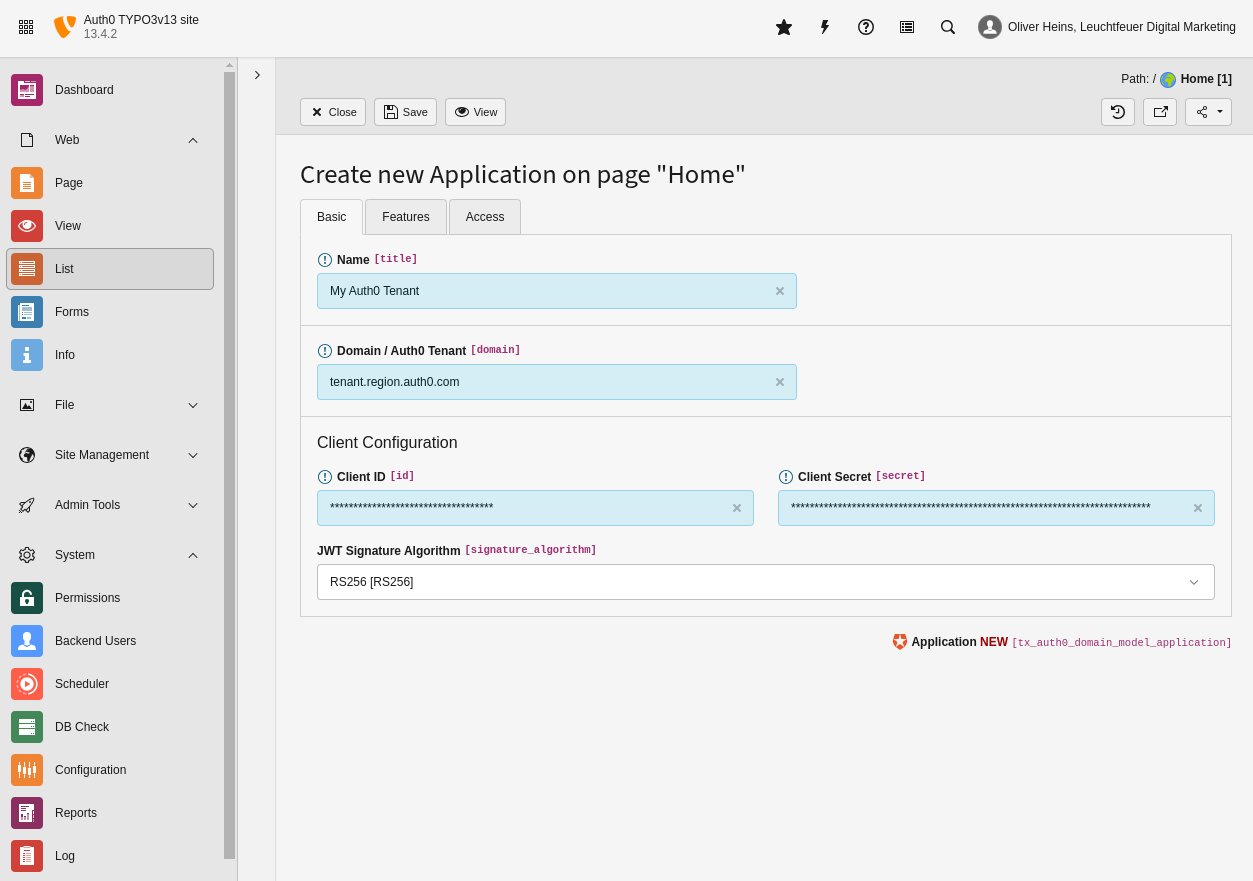1253x881 pixels.
Task: View record change history via clock icon
Action: tap(1117, 112)
